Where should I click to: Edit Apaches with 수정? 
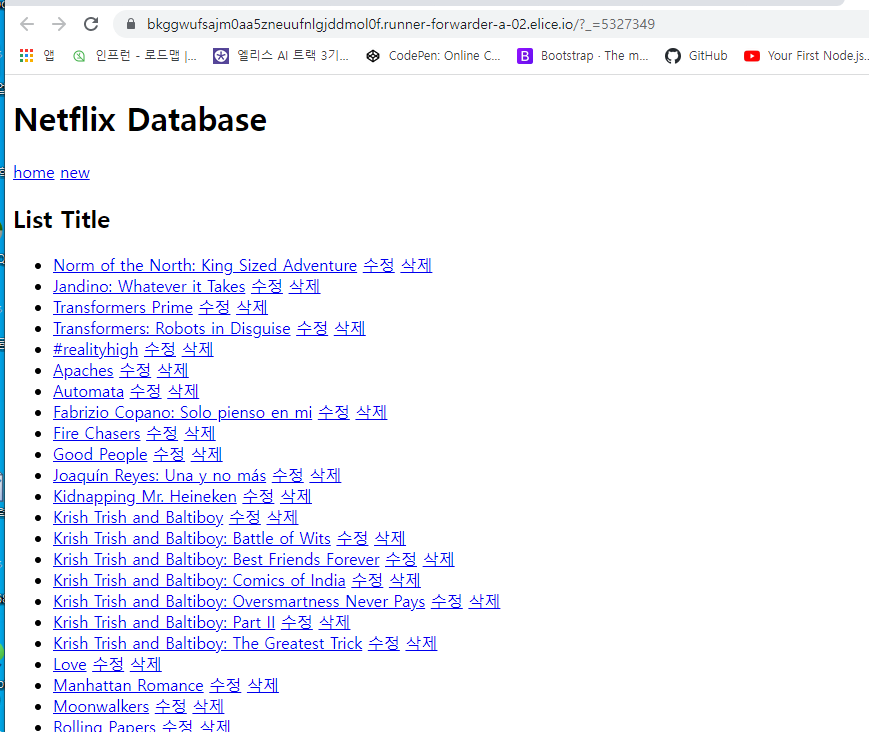pos(135,371)
